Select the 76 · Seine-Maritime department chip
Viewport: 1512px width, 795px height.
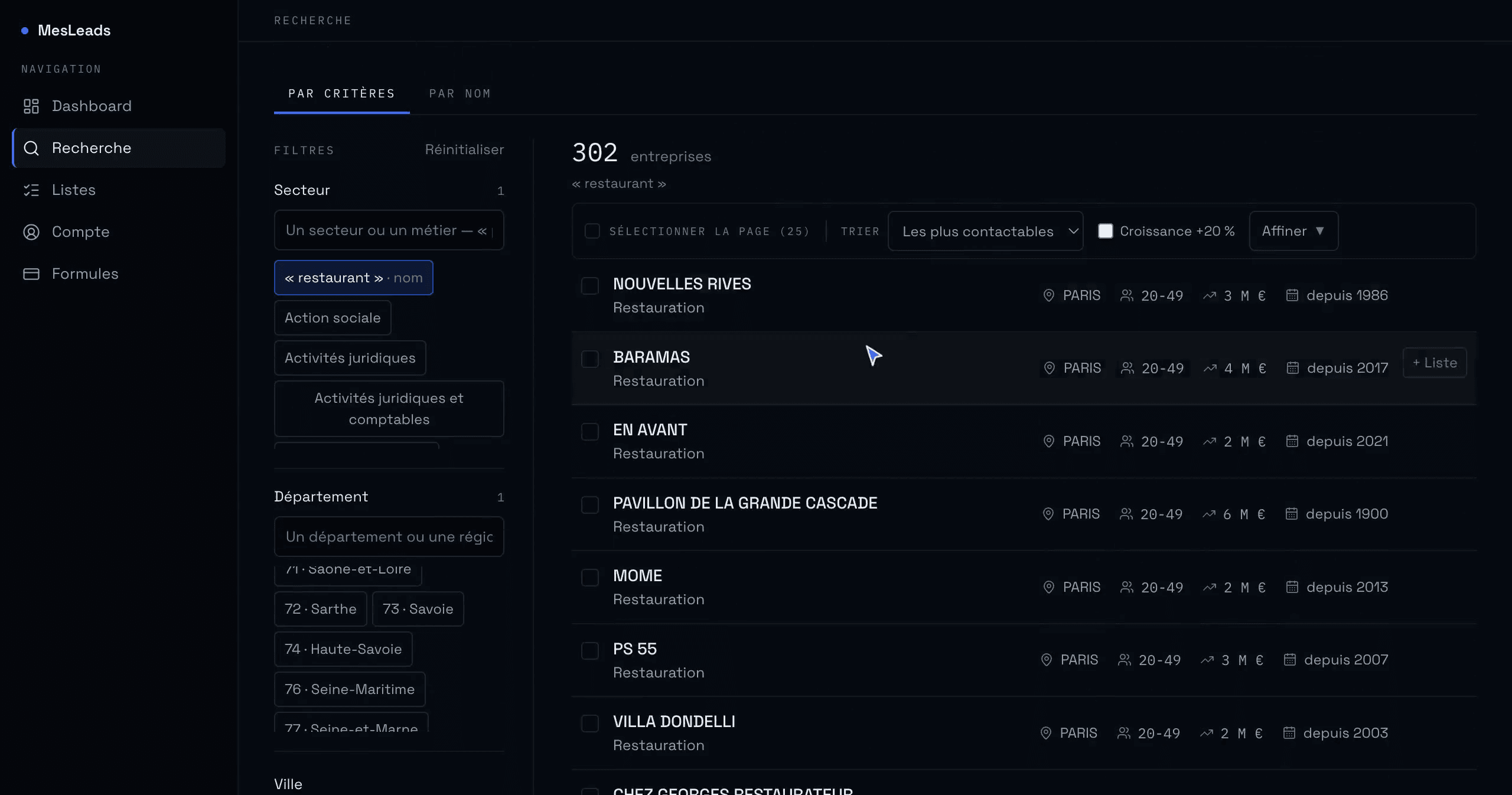[x=350, y=689]
